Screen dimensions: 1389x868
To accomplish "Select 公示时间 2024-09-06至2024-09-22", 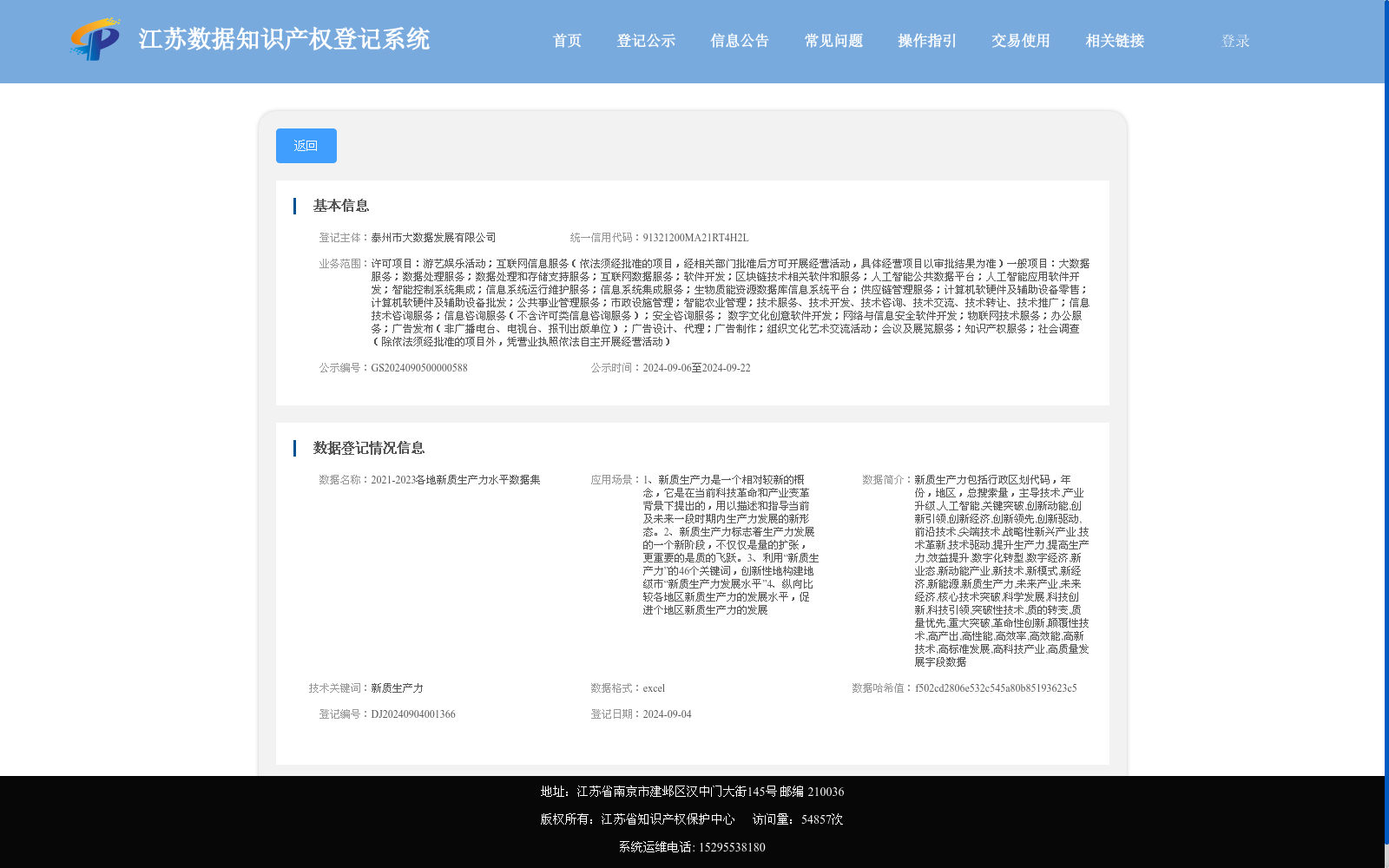I will tap(696, 368).
